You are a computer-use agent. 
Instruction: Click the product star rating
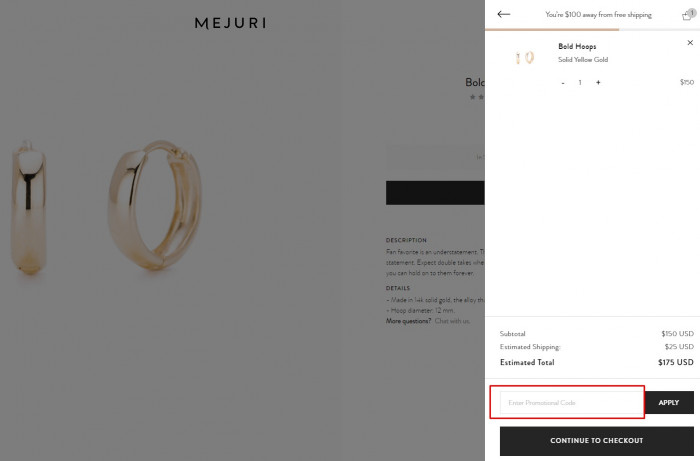(476, 97)
